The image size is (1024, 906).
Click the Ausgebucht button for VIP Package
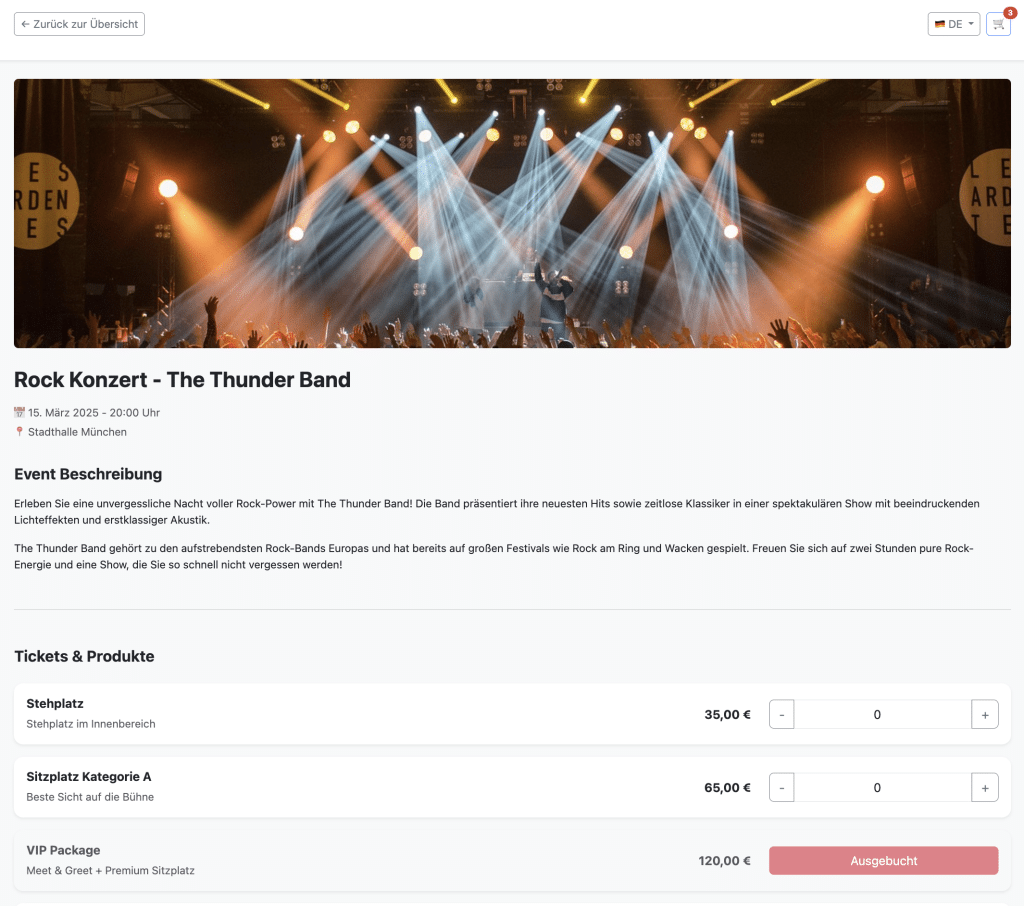tap(883, 861)
